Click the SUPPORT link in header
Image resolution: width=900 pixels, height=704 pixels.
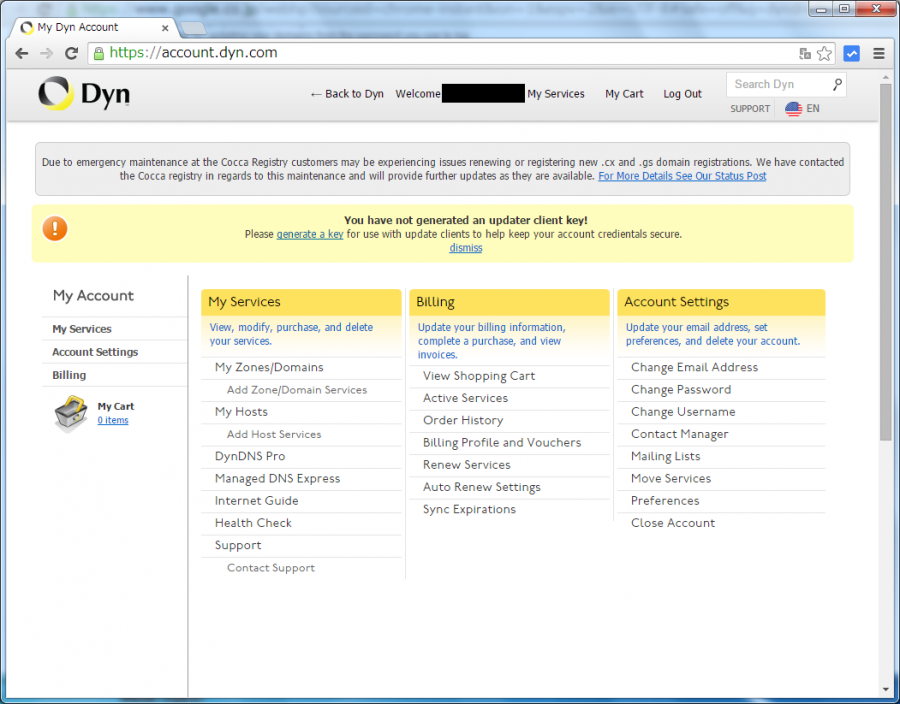click(x=750, y=108)
